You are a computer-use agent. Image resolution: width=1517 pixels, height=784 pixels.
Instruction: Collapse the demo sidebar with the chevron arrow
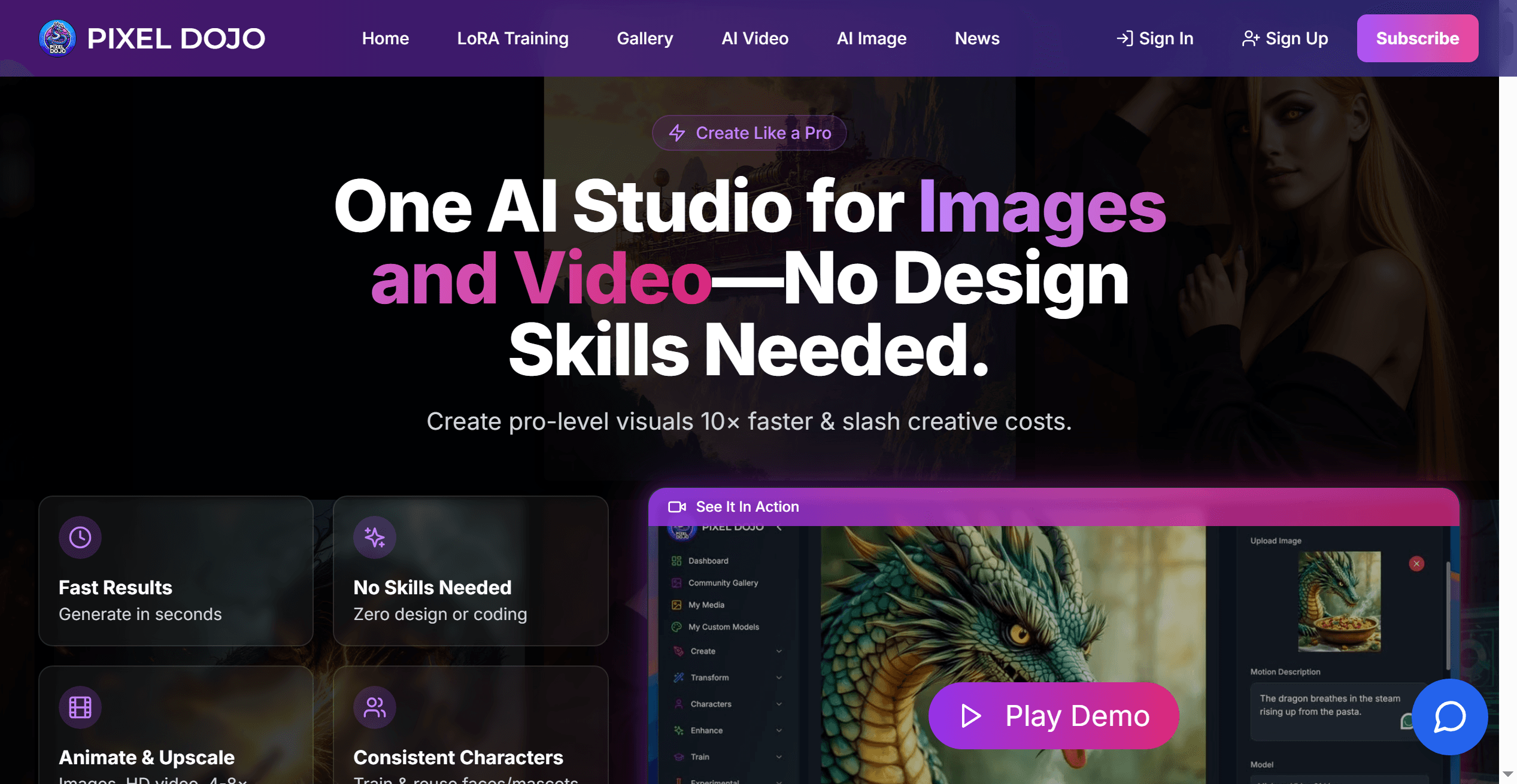[x=779, y=528]
